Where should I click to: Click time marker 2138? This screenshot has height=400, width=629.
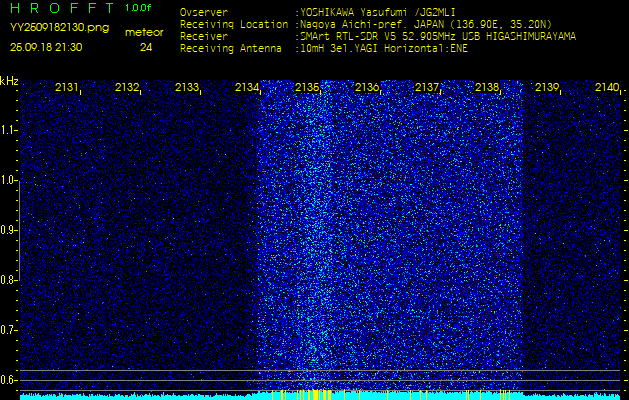(x=487, y=87)
